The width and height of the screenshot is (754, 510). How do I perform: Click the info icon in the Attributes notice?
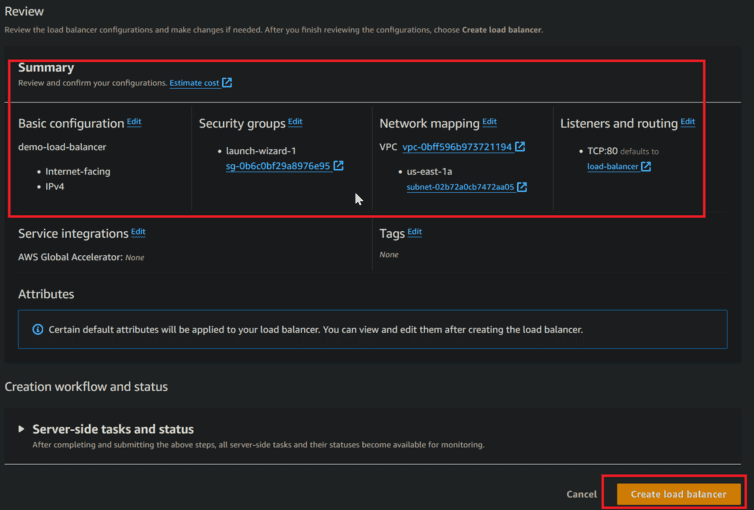38,329
